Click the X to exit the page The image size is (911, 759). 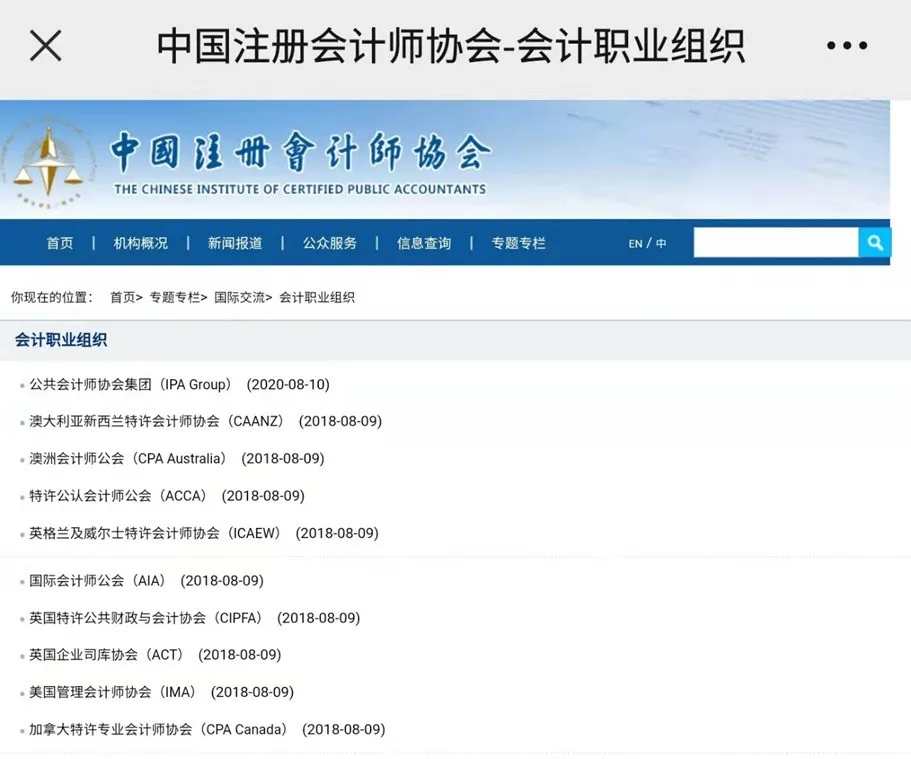[x=46, y=46]
